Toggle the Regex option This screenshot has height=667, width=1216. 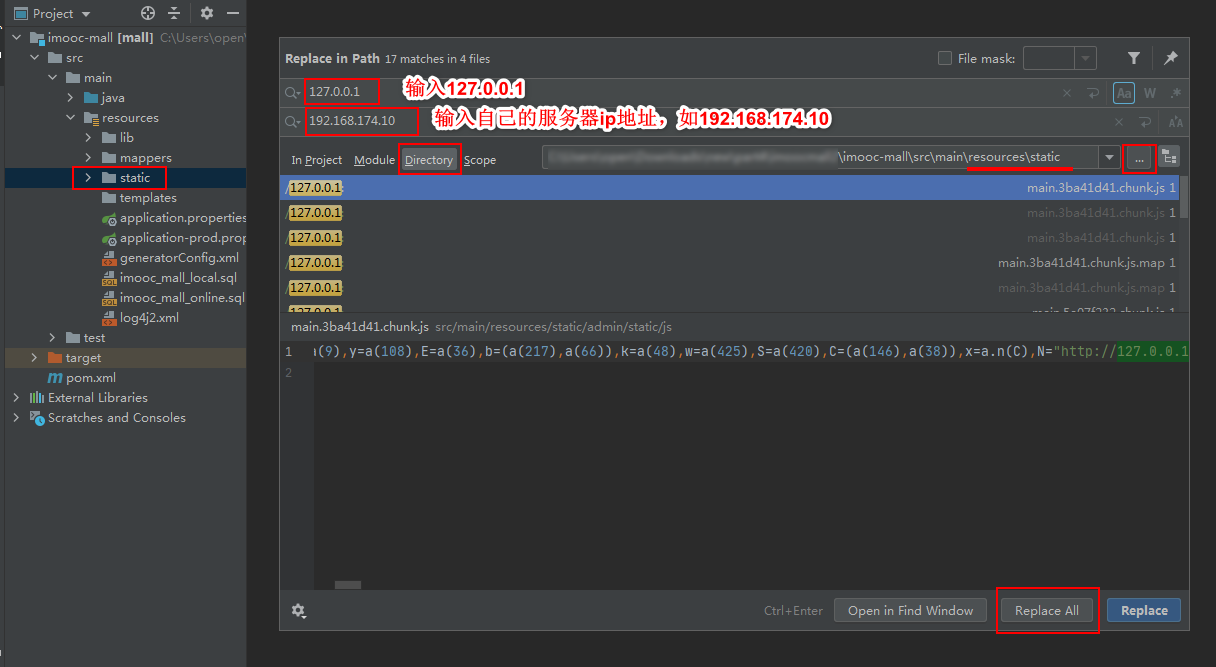[x=1176, y=93]
